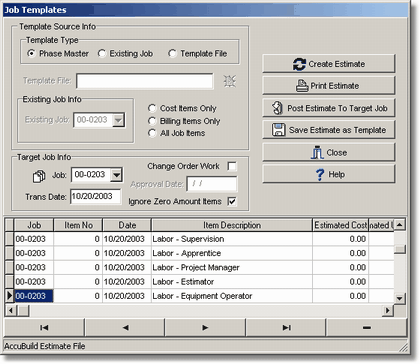Click the Estimated Cost column header
This screenshot has width=420, height=364.
coord(340,225)
